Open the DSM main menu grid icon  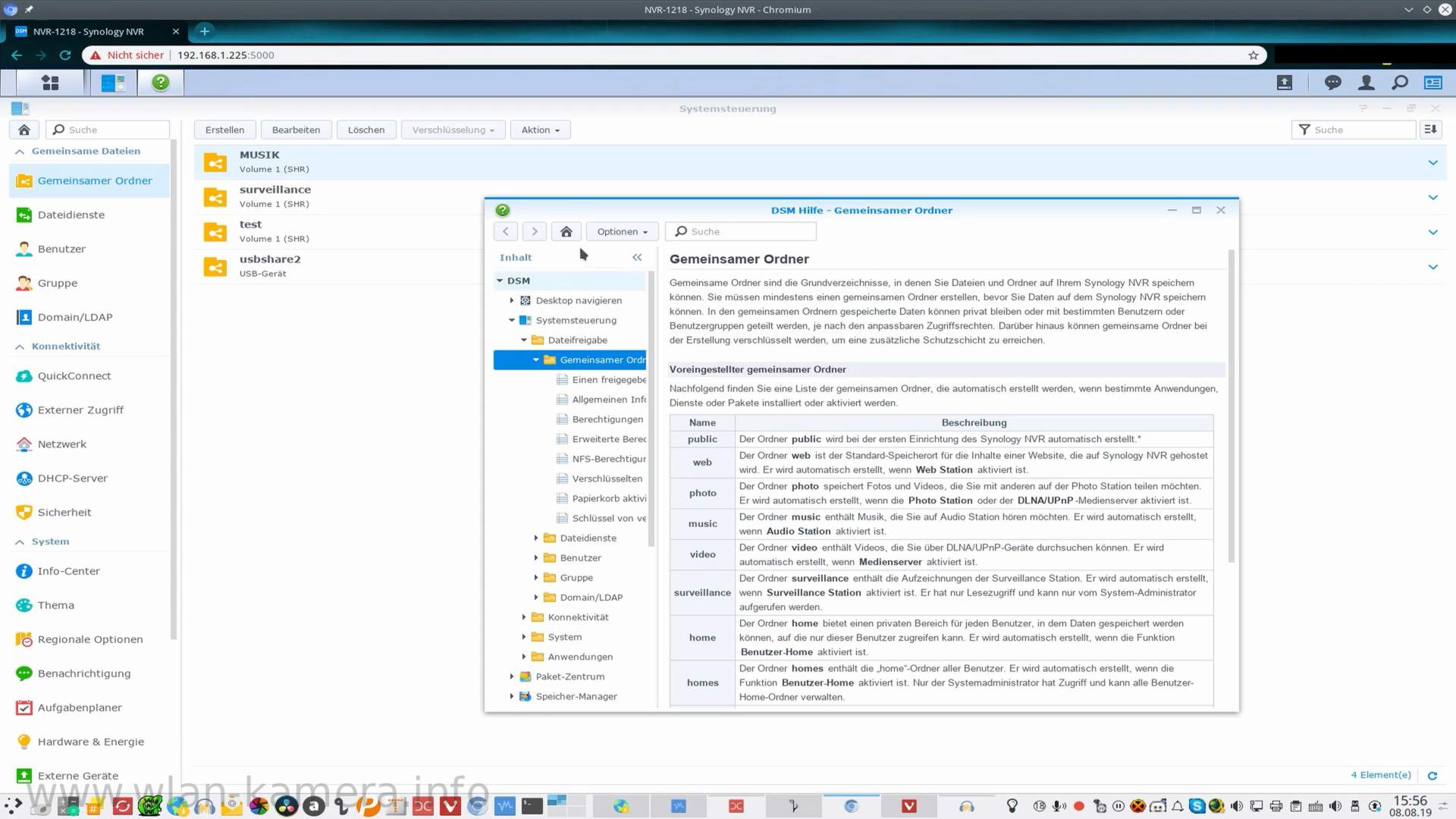click(50, 83)
